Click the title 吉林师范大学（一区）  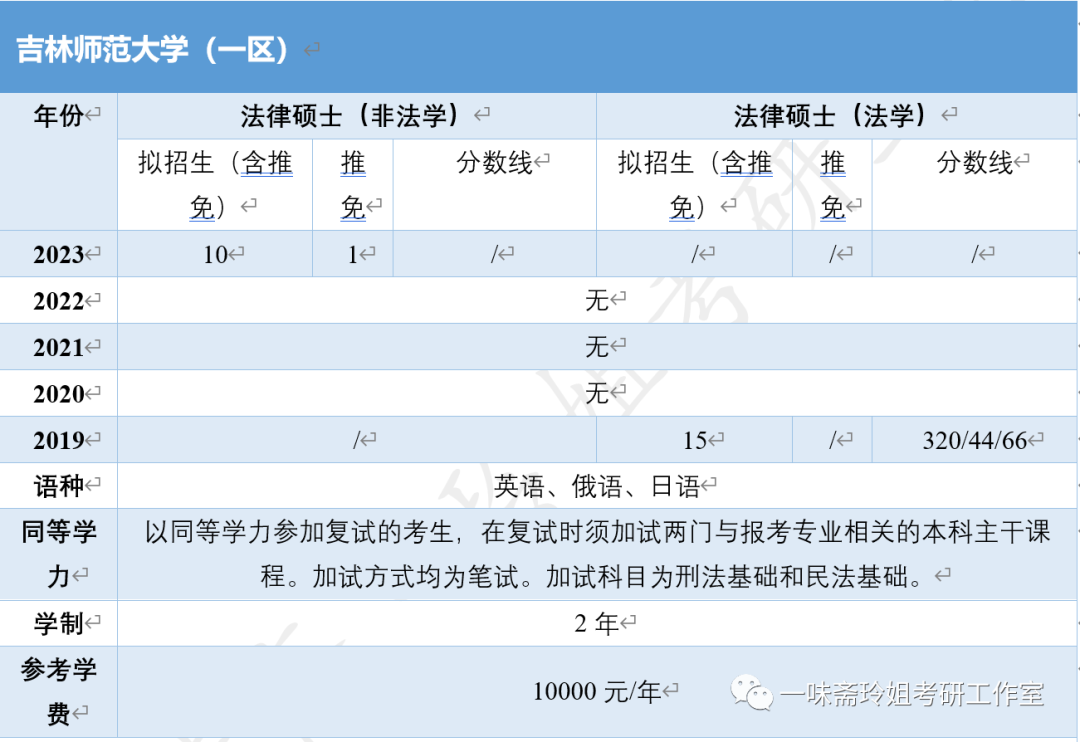pos(152,50)
